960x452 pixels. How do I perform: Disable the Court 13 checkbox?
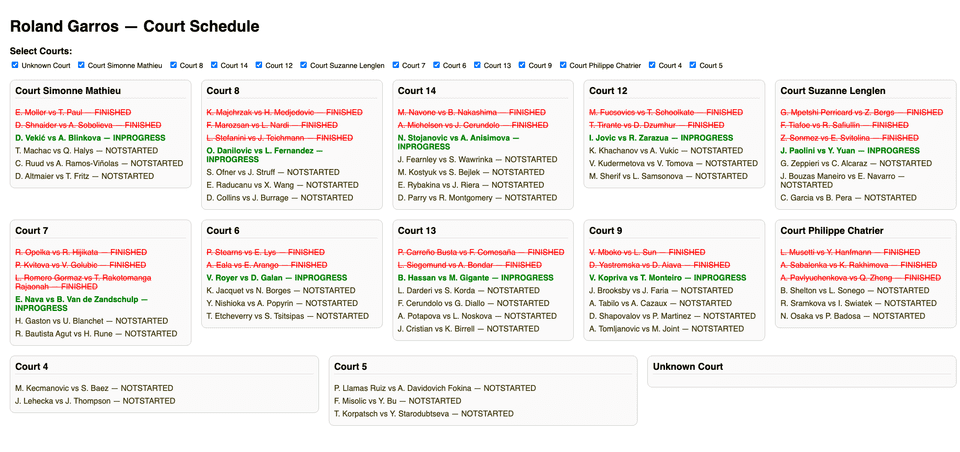tap(479, 66)
